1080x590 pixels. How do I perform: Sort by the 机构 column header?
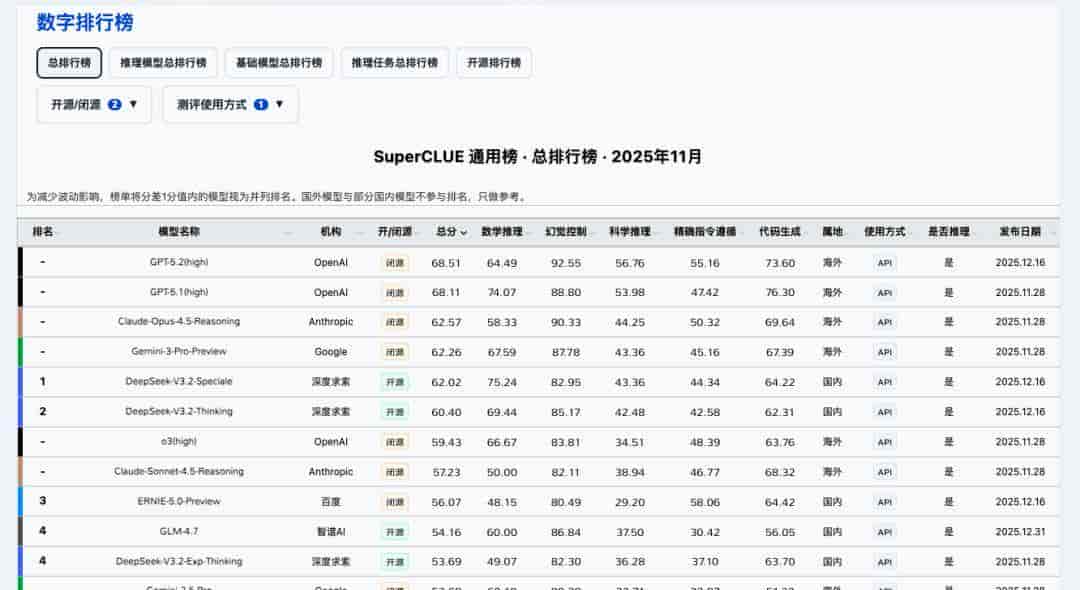[x=331, y=232]
